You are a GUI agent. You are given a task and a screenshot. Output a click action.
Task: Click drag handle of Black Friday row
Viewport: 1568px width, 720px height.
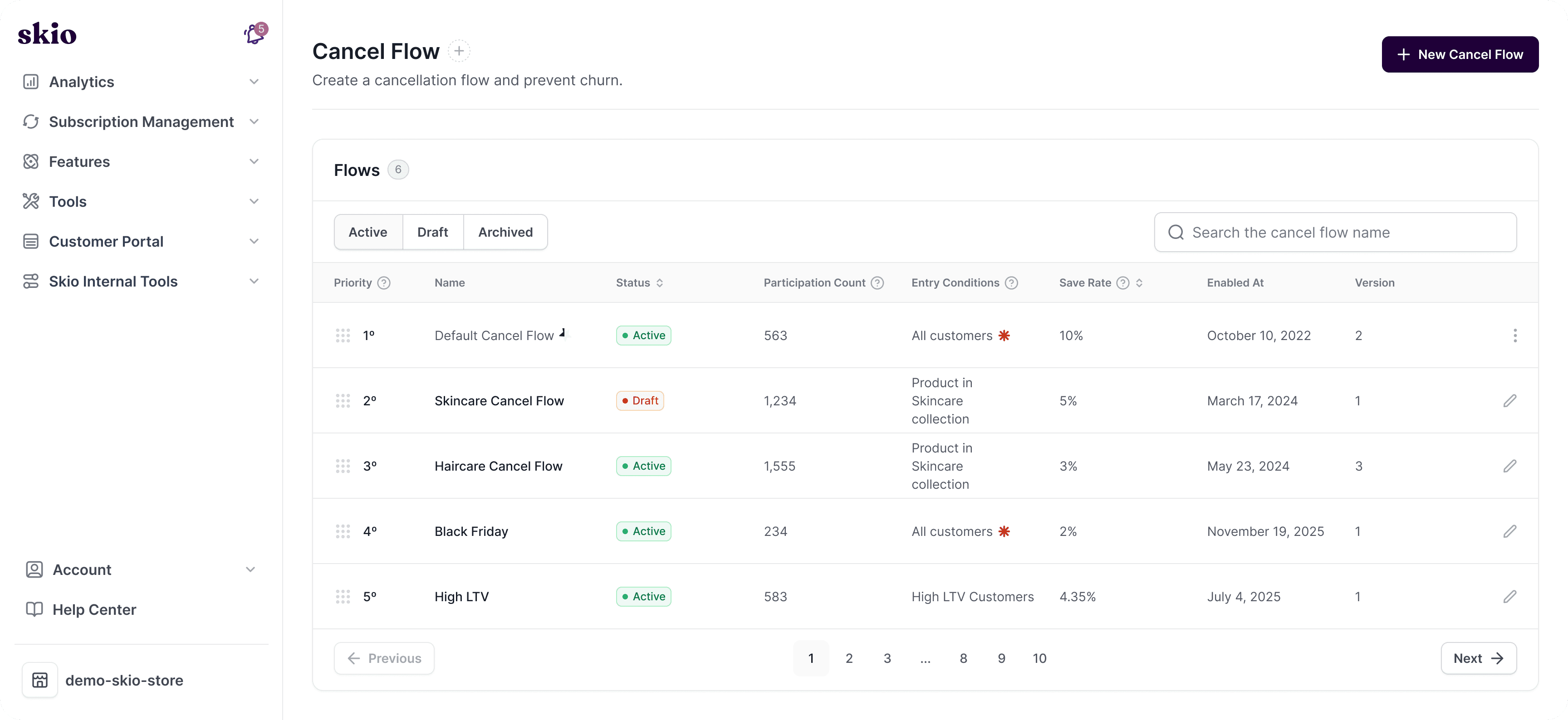(343, 531)
